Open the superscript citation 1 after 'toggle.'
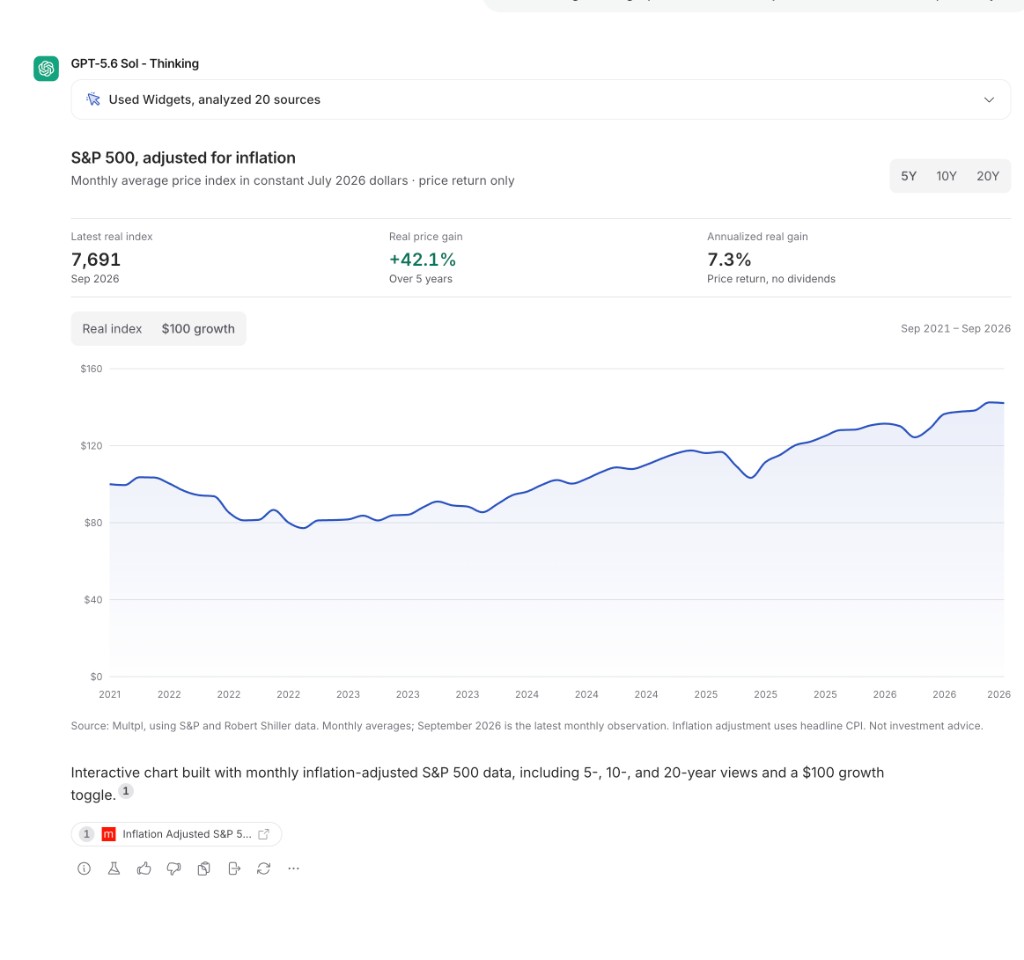Screen dimensions: 1024x960 pos(126,792)
